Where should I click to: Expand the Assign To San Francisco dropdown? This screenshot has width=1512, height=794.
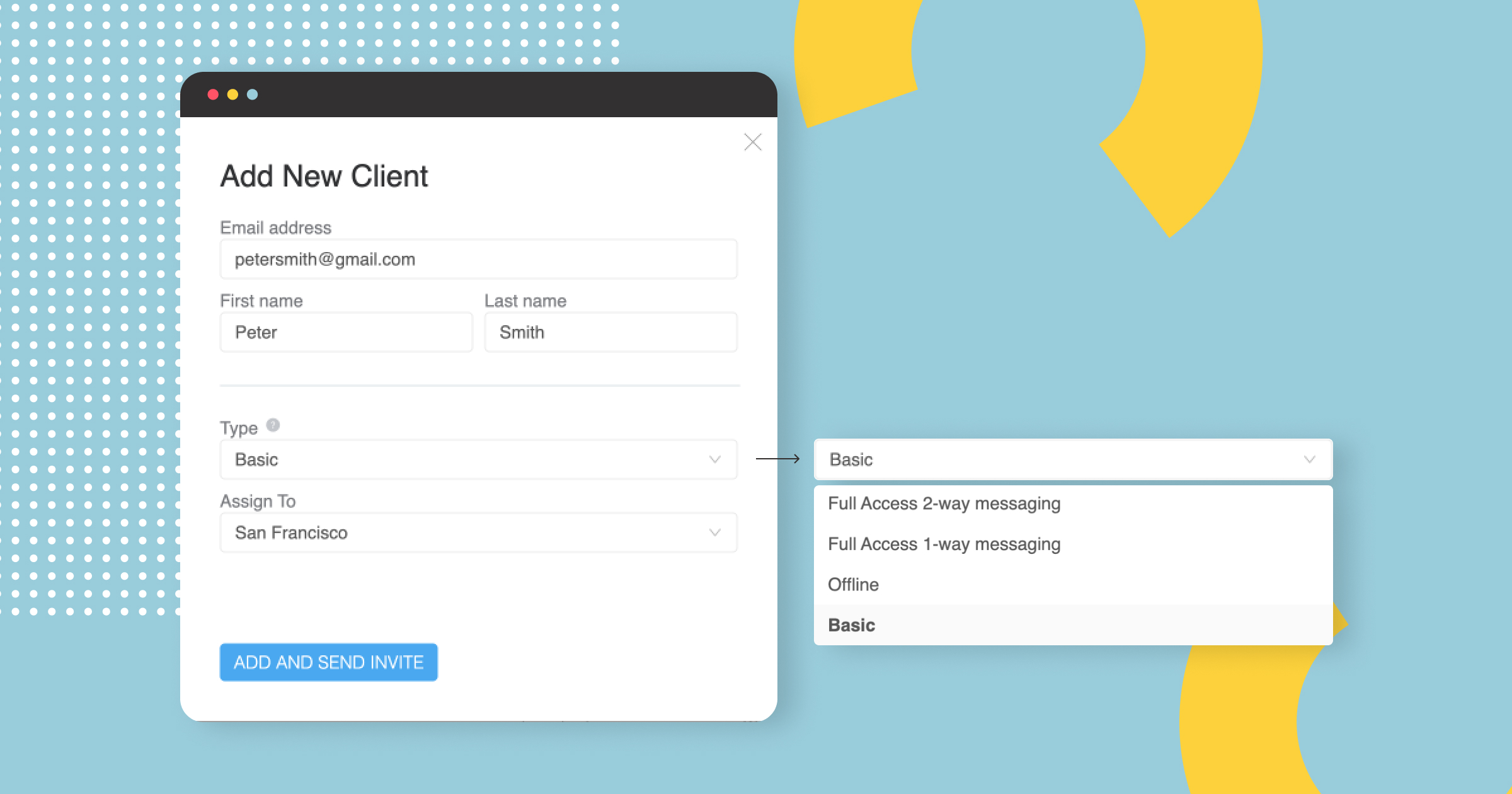coord(466,532)
